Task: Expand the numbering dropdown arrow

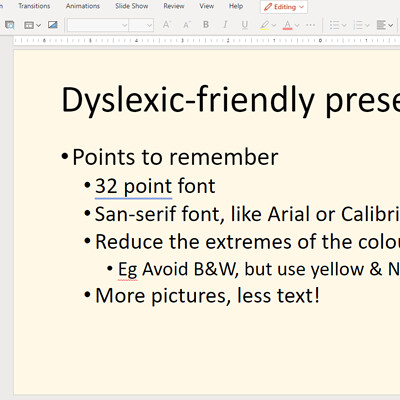Action: 367,25
